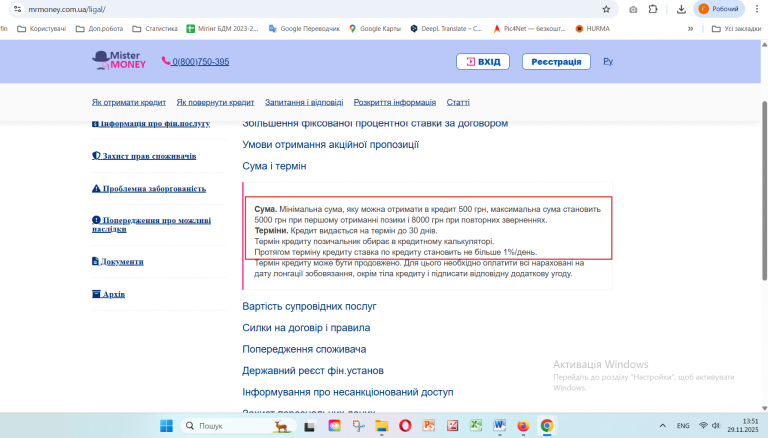Open the Усі закладки folder
The image size is (768, 438).
(x=736, y=28)
